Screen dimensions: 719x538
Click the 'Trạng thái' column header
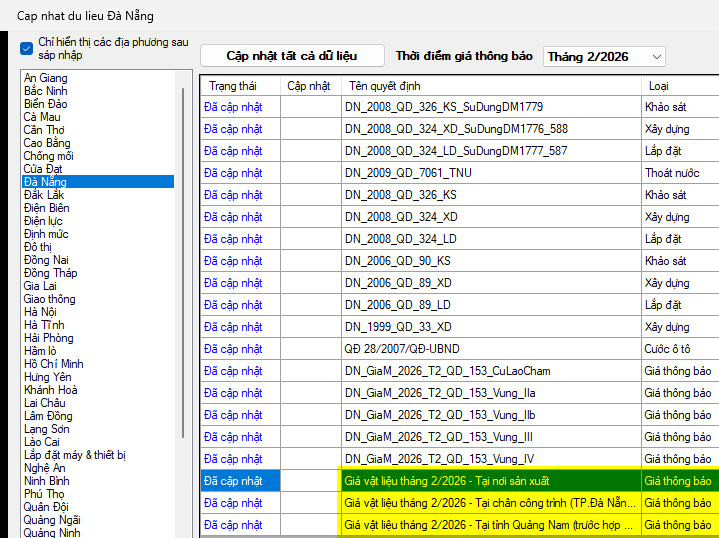[x=233, y=86]
